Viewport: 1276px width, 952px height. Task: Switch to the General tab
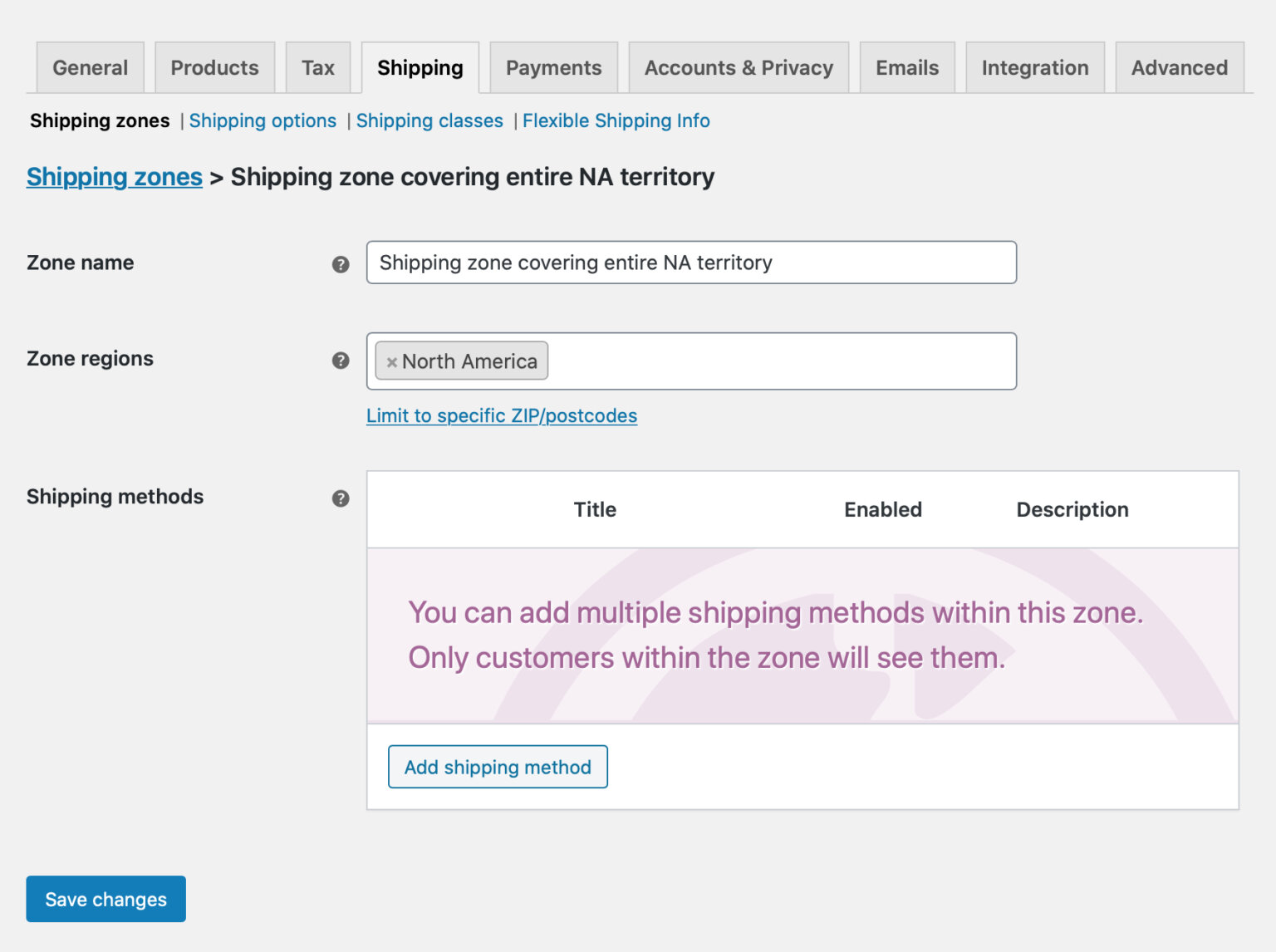point(90,67)
